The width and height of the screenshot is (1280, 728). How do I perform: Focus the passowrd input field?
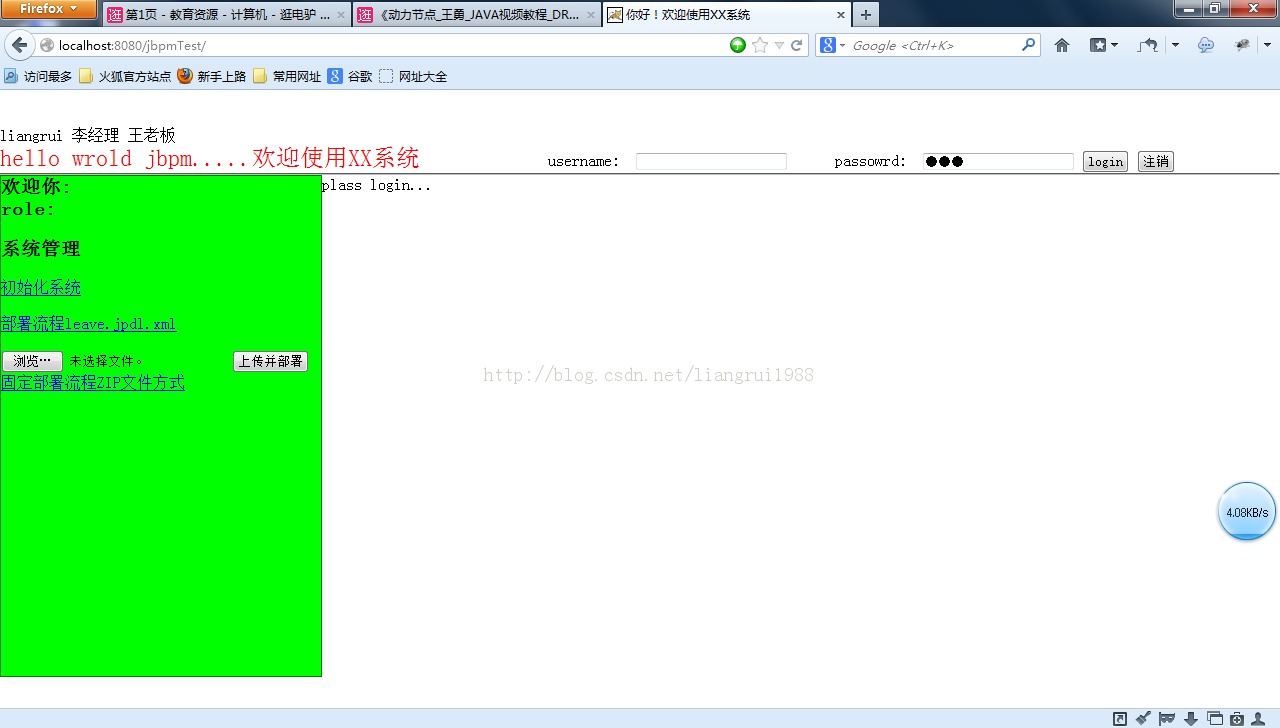[x=998, y=162]
